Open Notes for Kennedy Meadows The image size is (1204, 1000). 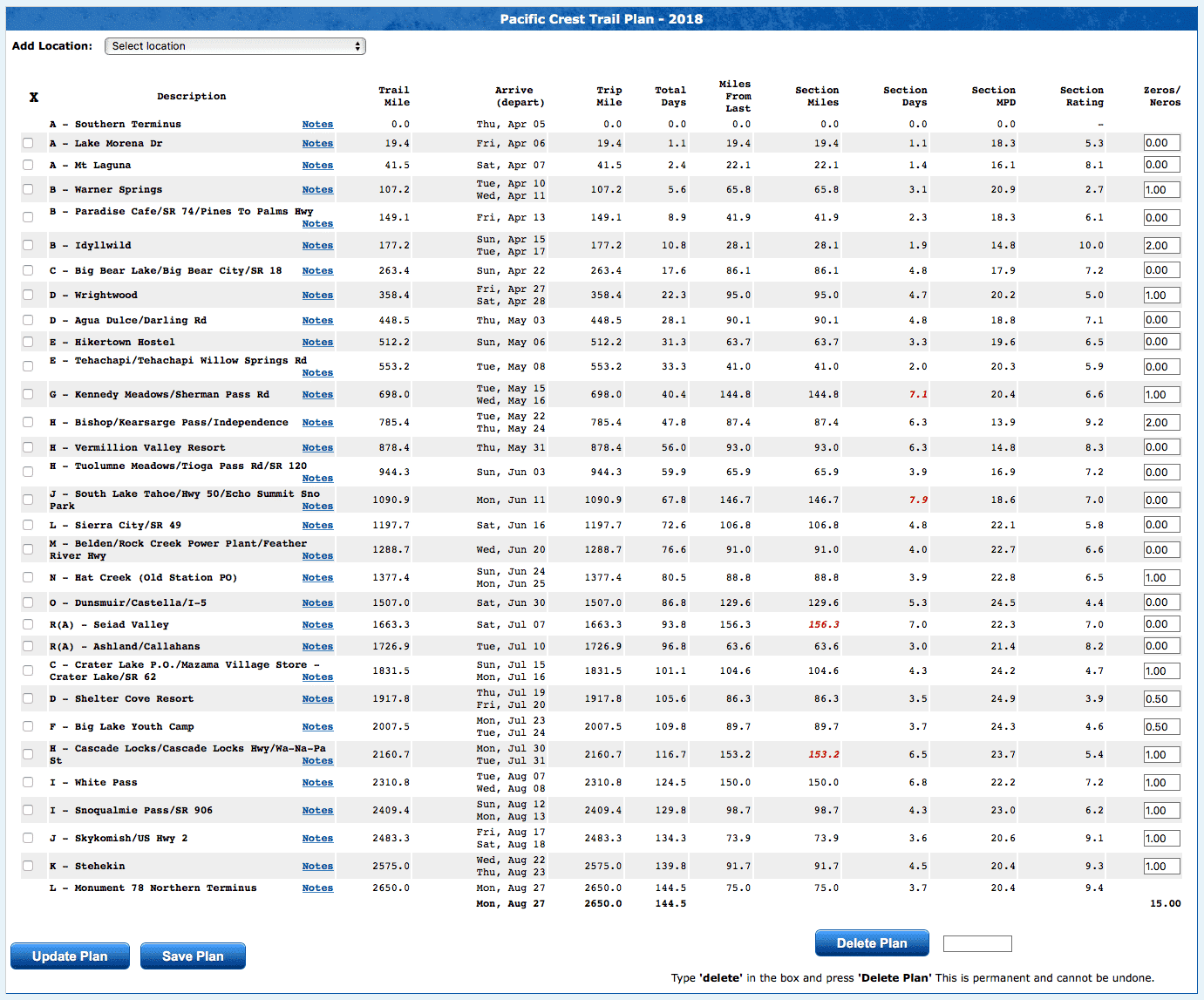pyautogui.click(x=317, y=395)
